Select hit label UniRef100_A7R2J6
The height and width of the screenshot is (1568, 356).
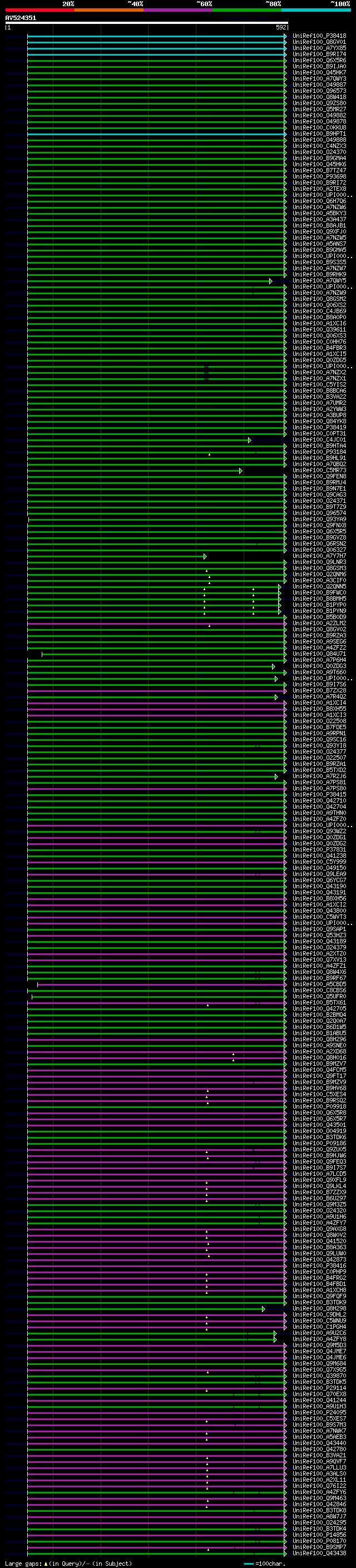319,776
